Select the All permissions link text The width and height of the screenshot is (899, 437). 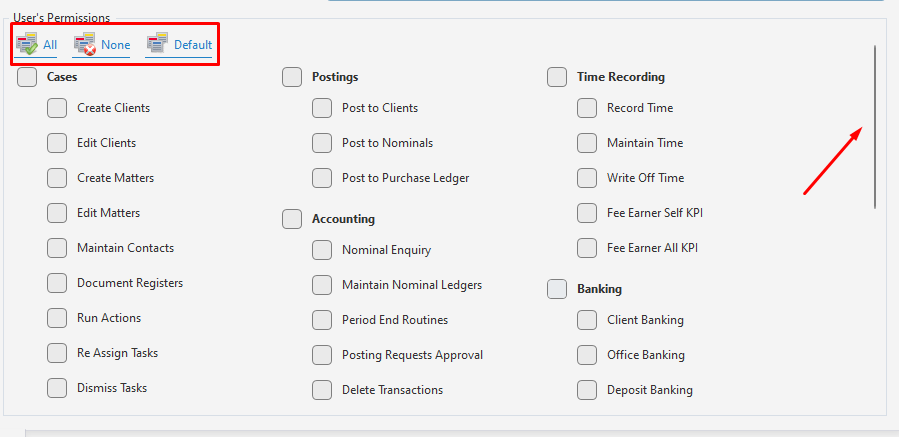50,45
